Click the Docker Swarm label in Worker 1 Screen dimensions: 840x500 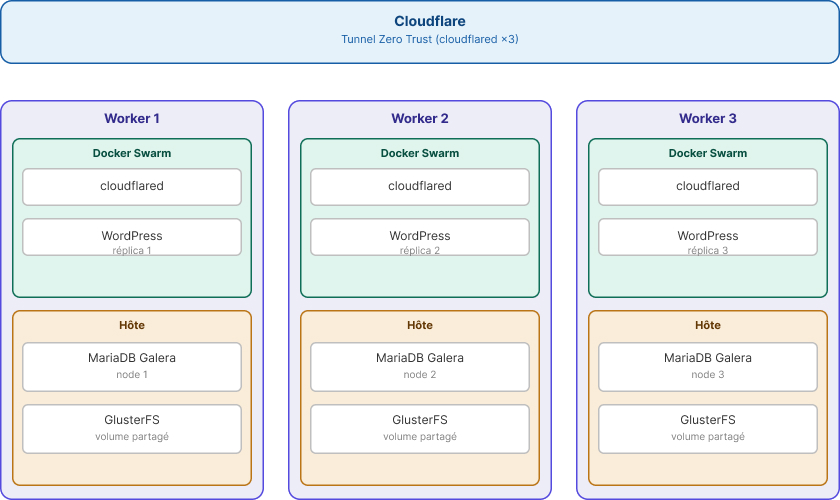tap(132, 153)
